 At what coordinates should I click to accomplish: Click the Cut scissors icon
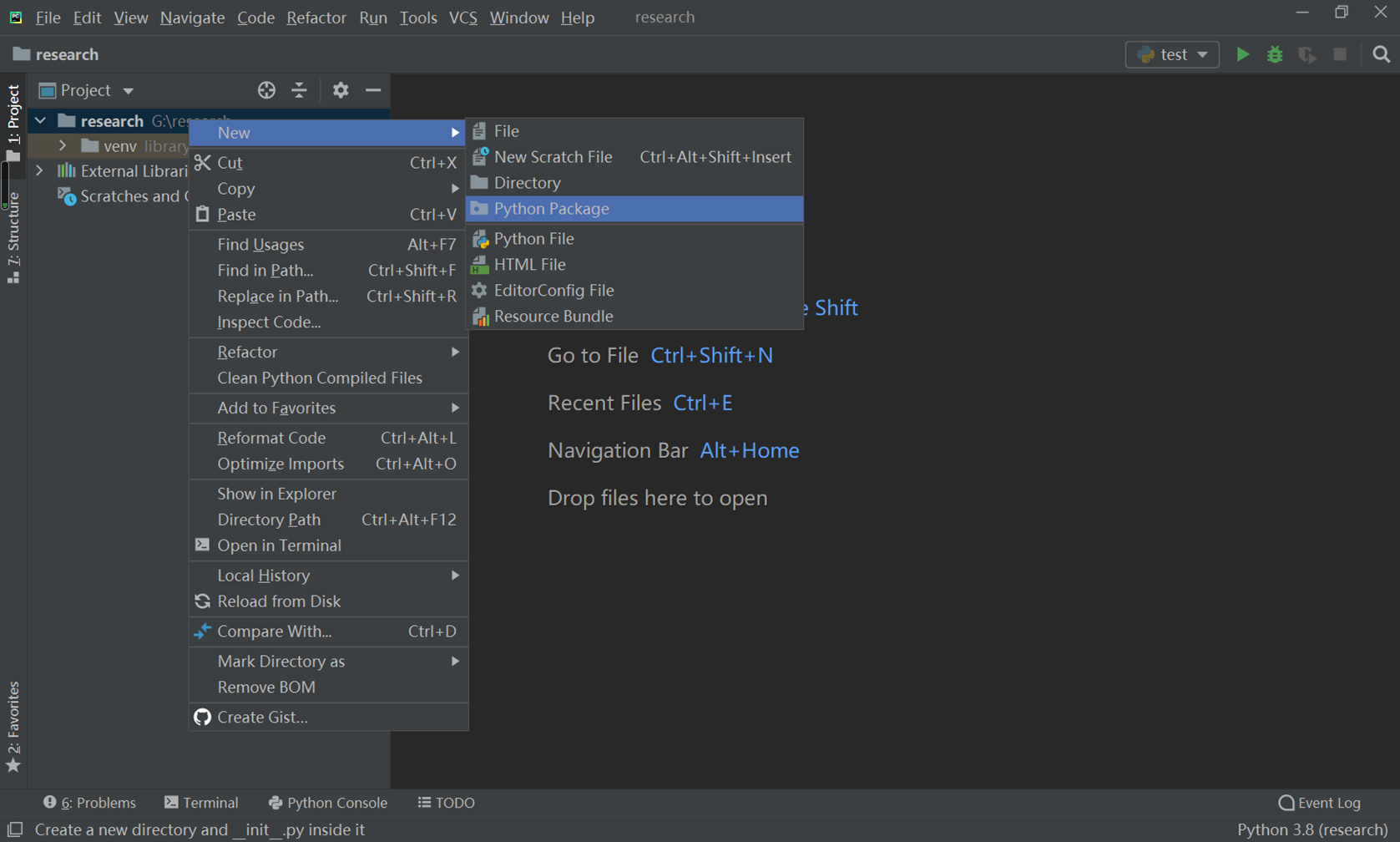pos(202,163)
